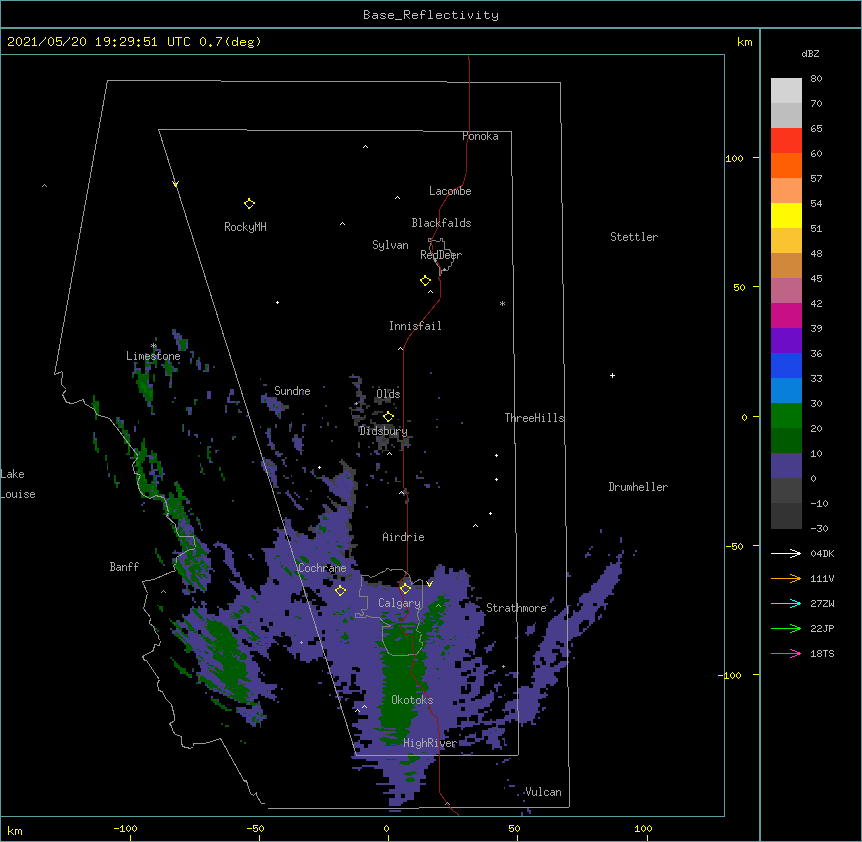The image size is (862, 842).
Task: Click the Ponoka label
Action: (480, 136)
